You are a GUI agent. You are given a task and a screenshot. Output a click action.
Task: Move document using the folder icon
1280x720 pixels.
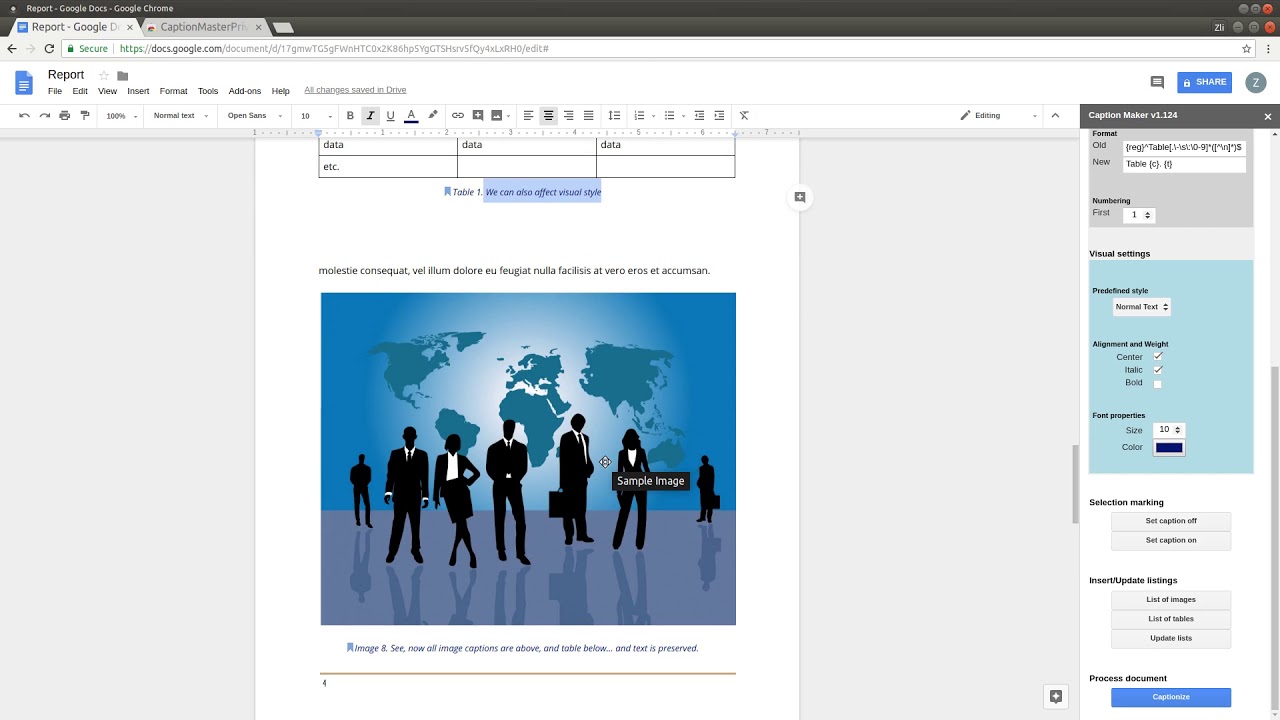(x=123, y=76)
